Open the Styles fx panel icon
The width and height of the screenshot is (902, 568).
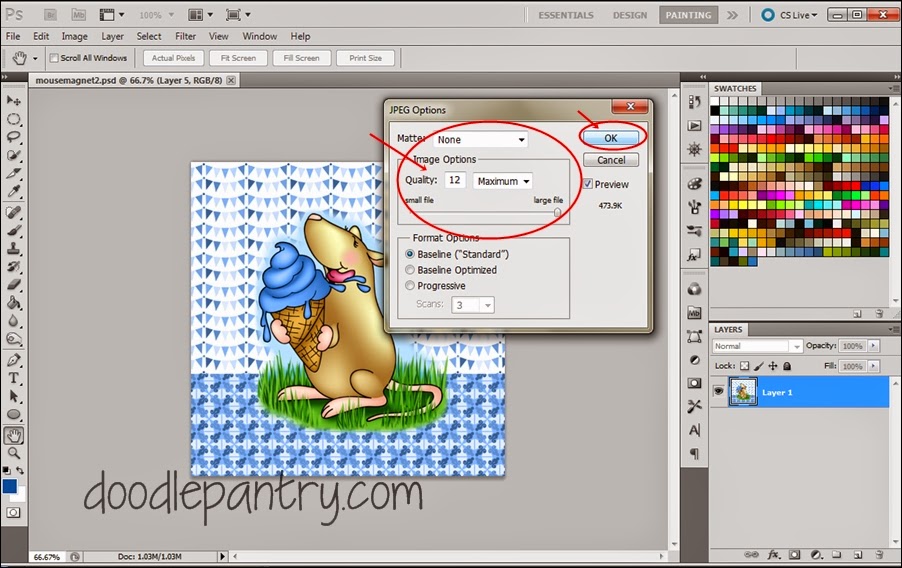tap(694, 255)
